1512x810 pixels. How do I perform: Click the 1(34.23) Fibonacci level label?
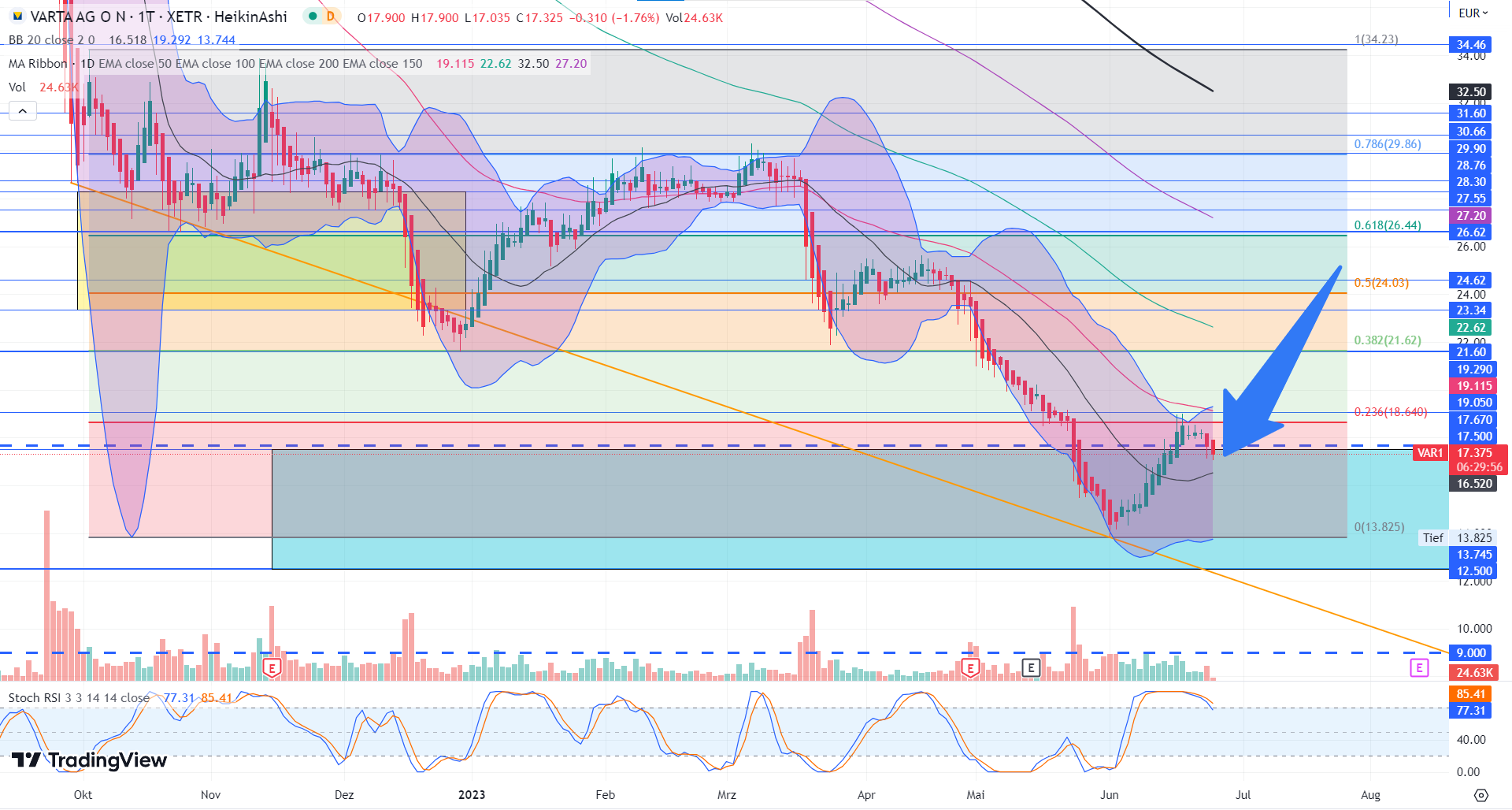(1377, 39)
